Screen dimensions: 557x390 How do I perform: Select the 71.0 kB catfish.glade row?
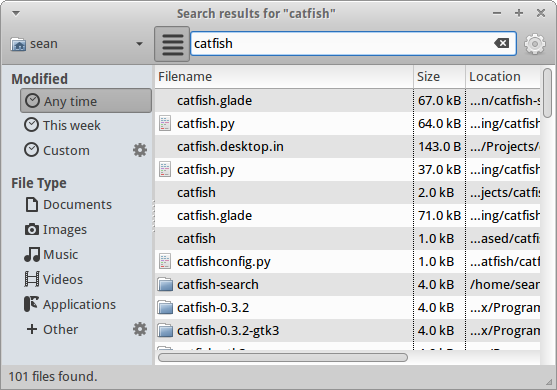click(x=347, y=216)
